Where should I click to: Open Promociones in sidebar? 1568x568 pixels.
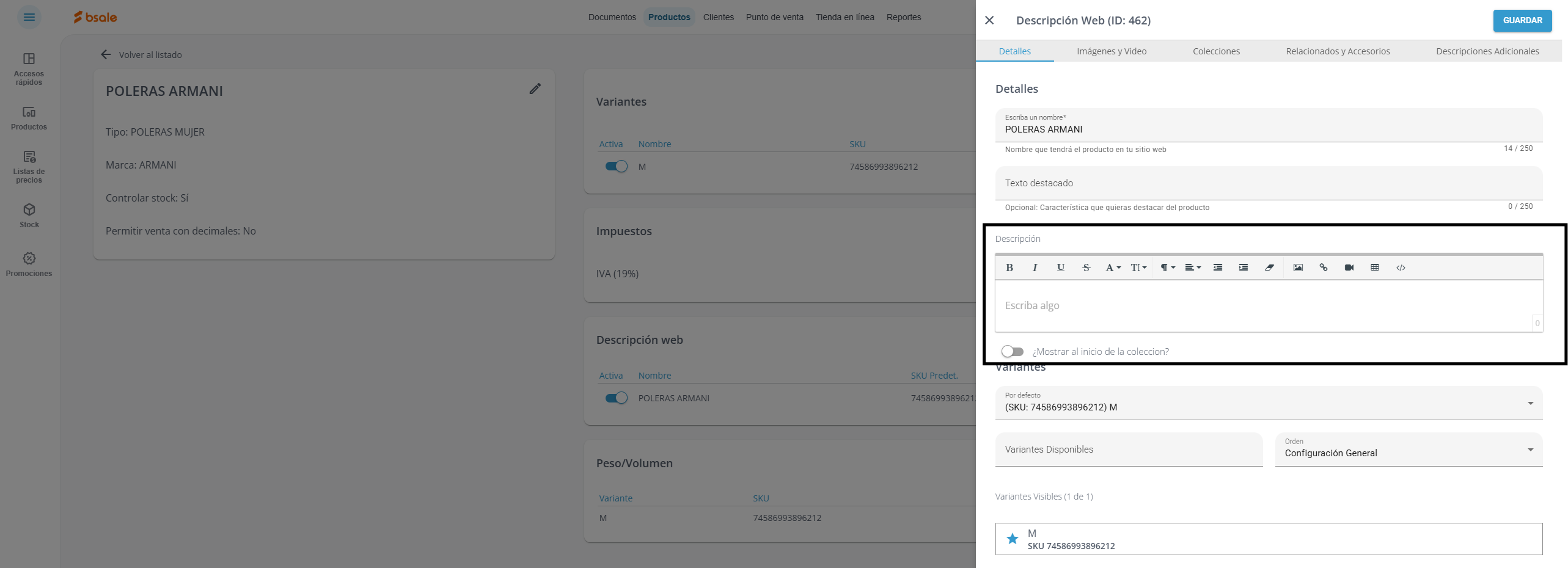click(x=29, y=264)
